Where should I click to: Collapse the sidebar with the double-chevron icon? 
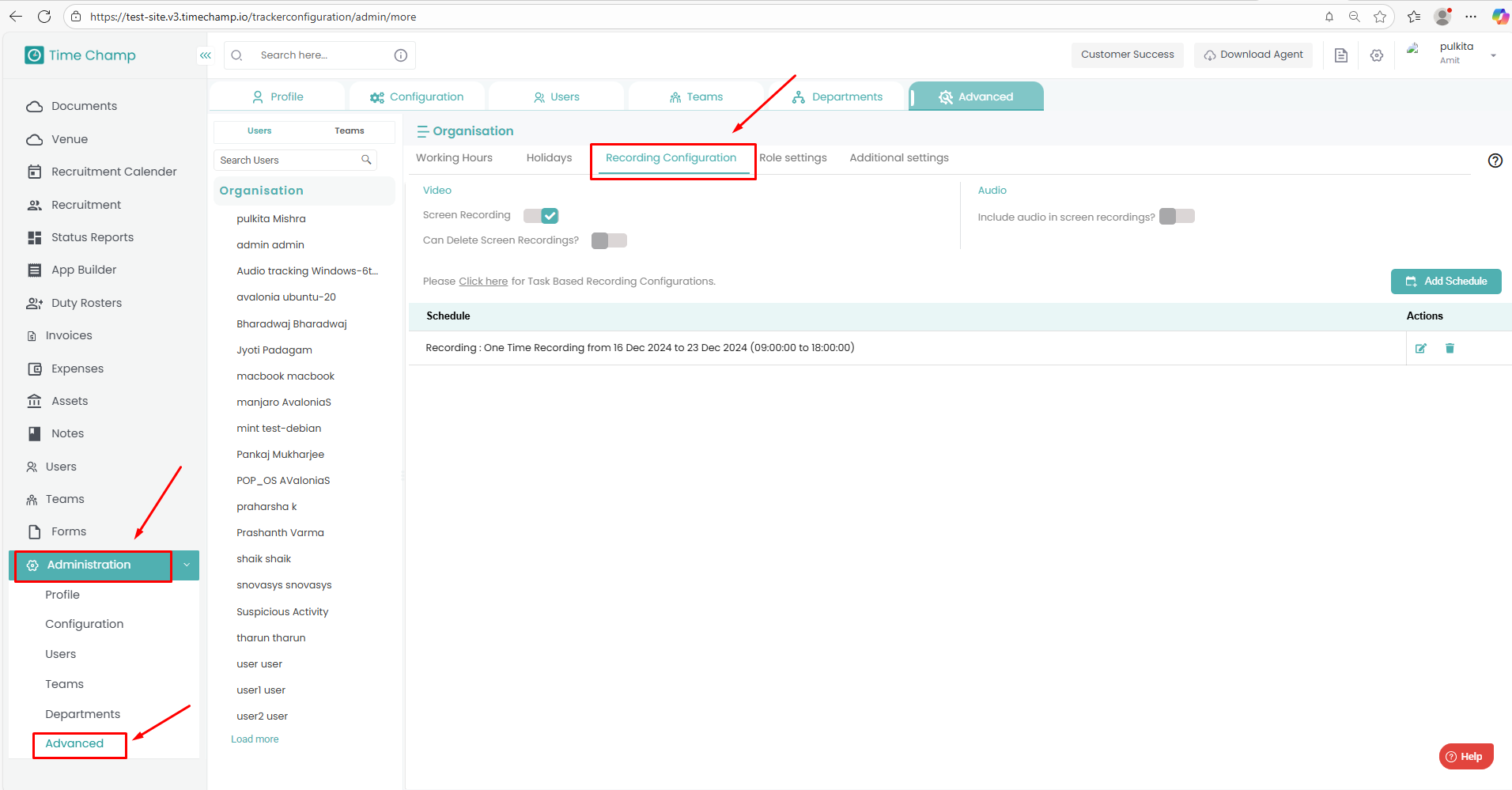click(206, 55)
